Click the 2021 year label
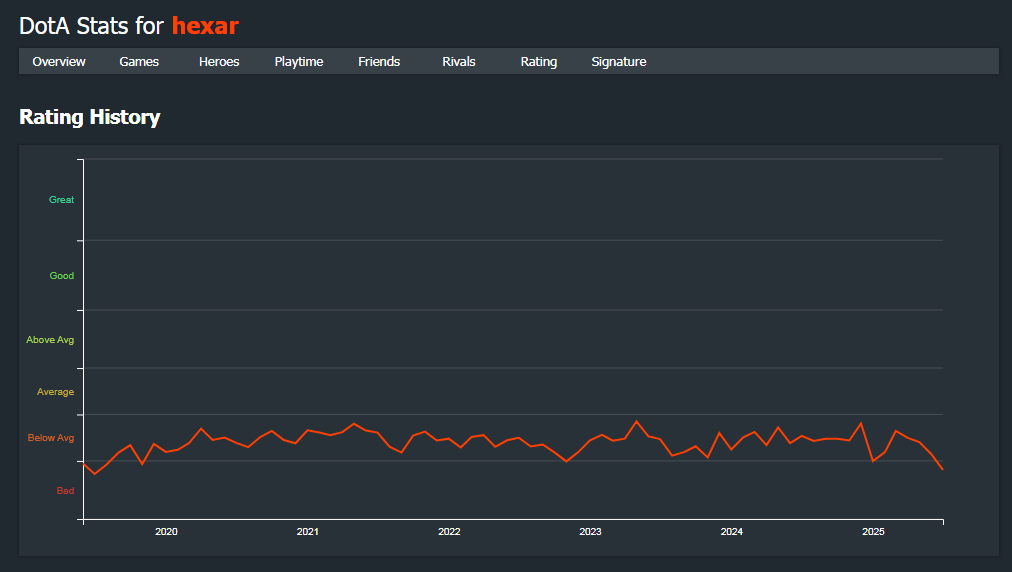This screenshot has width=1012, height=572. [307, 531]
